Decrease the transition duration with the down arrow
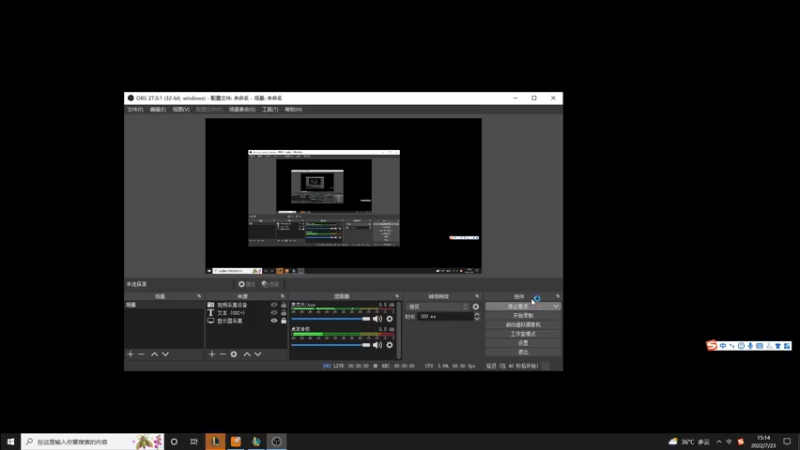 pos(477,319)
